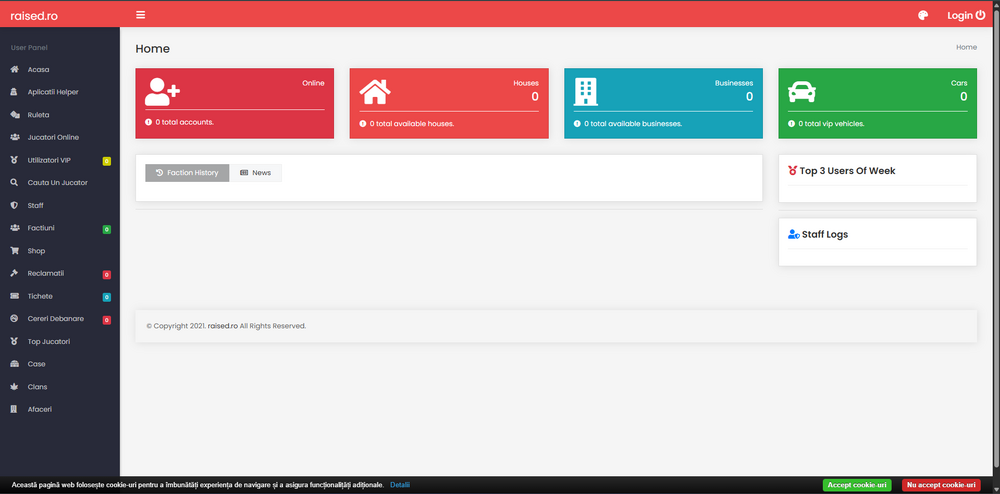Click the Top 3 Users medal icon
1000x494 pixels.
tap(793, 171)
